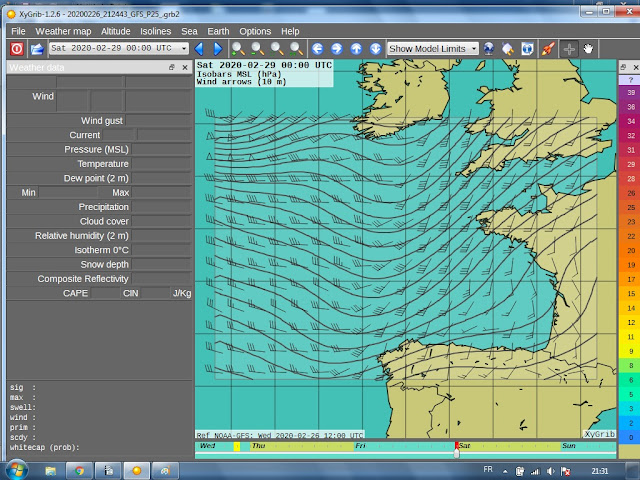
Task: Close the Weather data panel
Action: pos(185,67)
